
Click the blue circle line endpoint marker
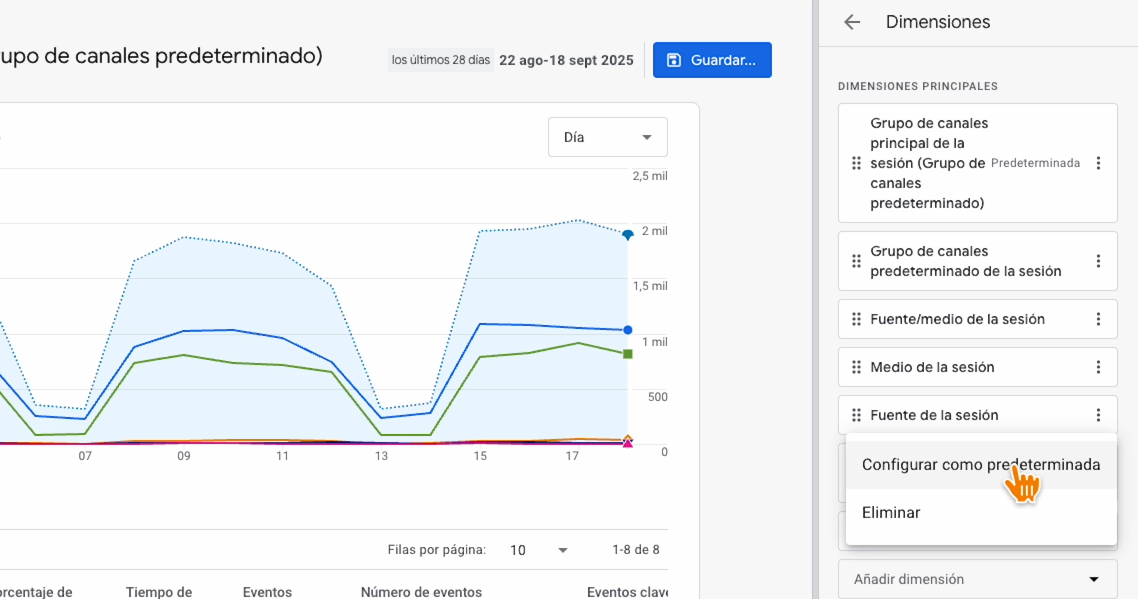pos(627,330)
